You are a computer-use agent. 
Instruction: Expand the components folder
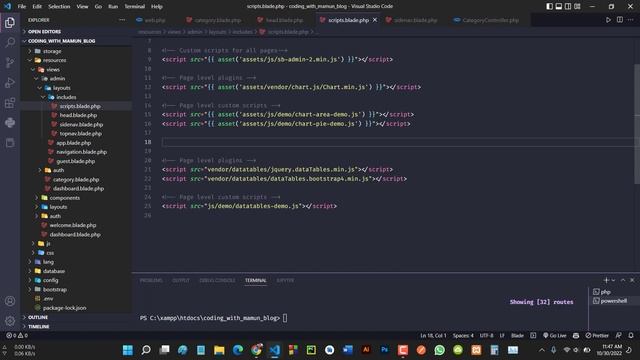click(76, 198)
